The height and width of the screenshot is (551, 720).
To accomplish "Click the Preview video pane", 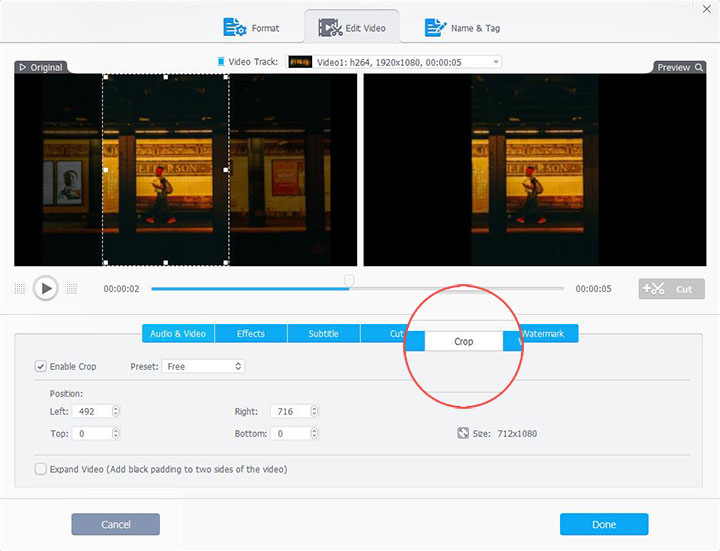I will [x=535, y=170].
